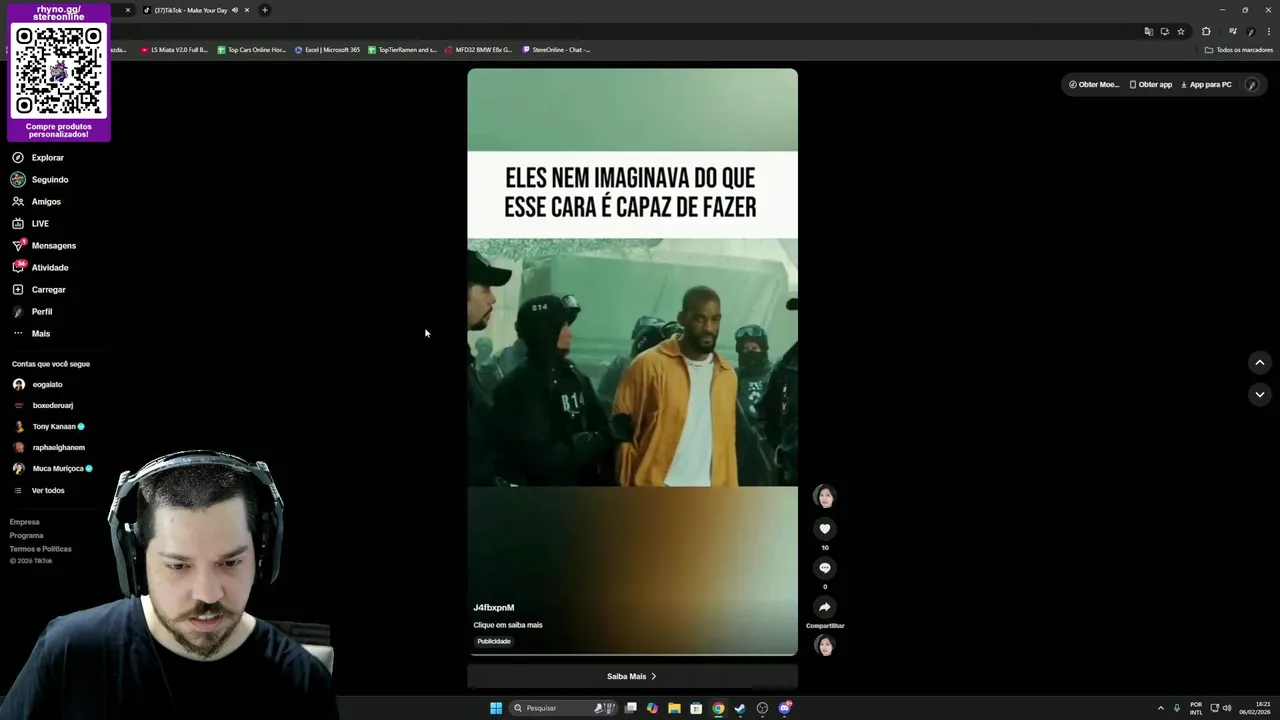Go to next video with down chevron
Viewport: 1280px width, 720px height.
point(1260,395)
